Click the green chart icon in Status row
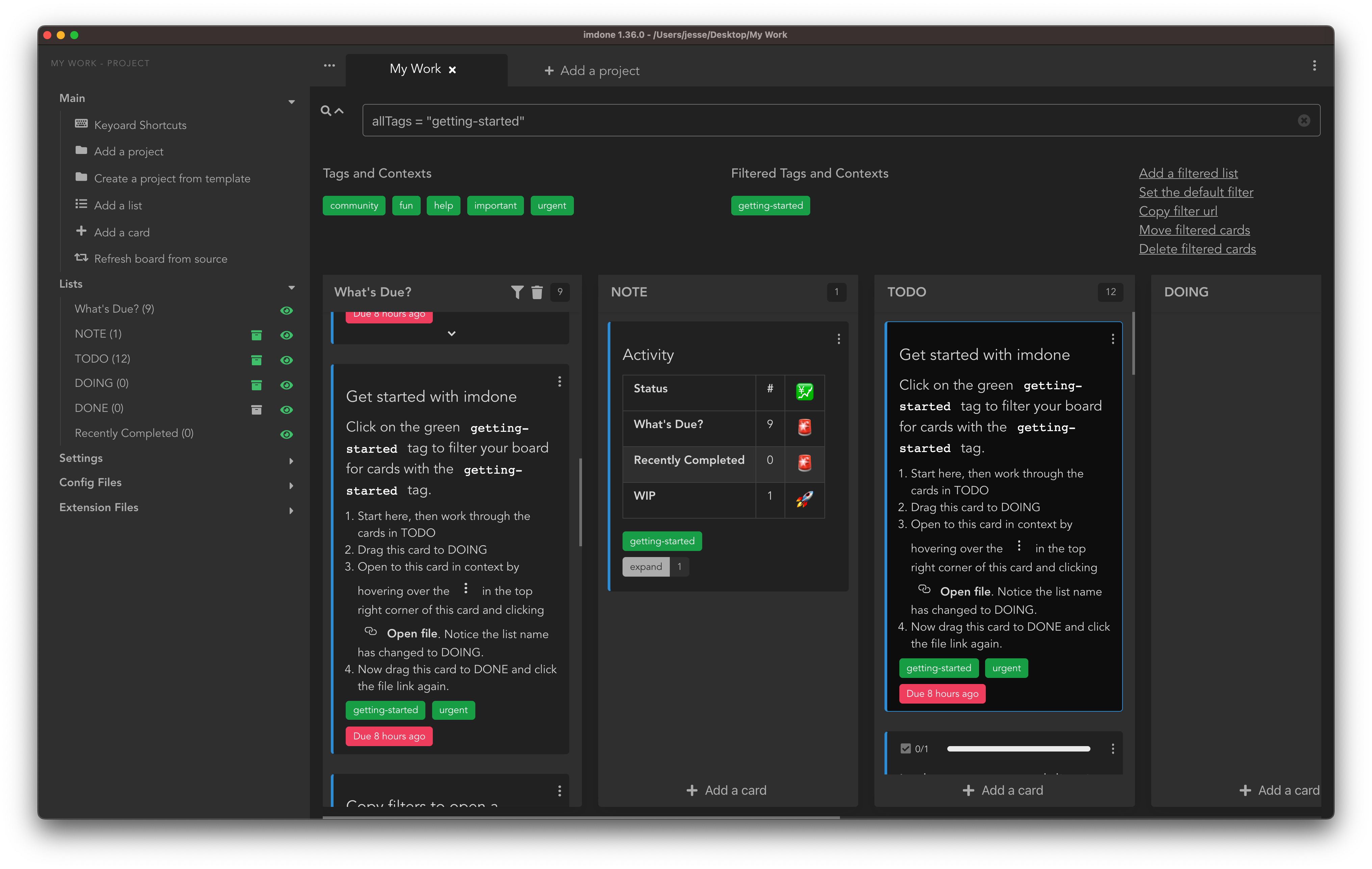The width and height of the screenshot is (1372, 869). (804, 392)
